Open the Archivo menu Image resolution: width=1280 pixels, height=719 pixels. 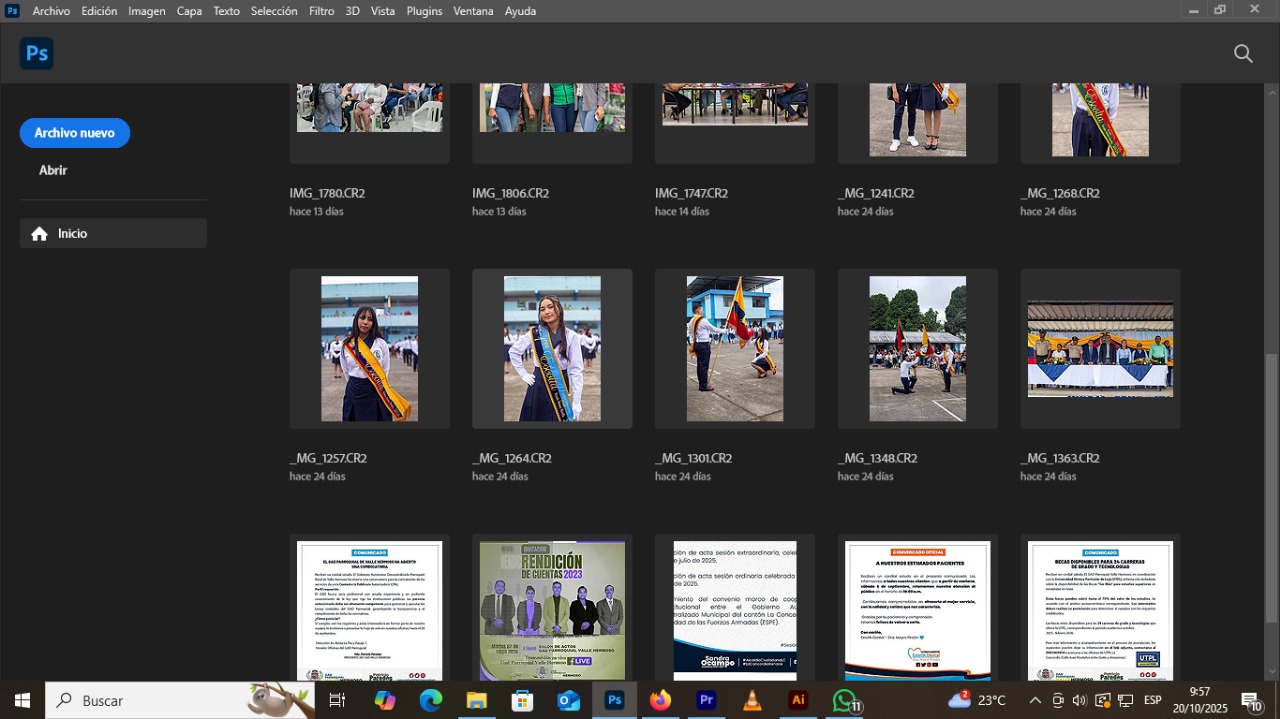51,11
